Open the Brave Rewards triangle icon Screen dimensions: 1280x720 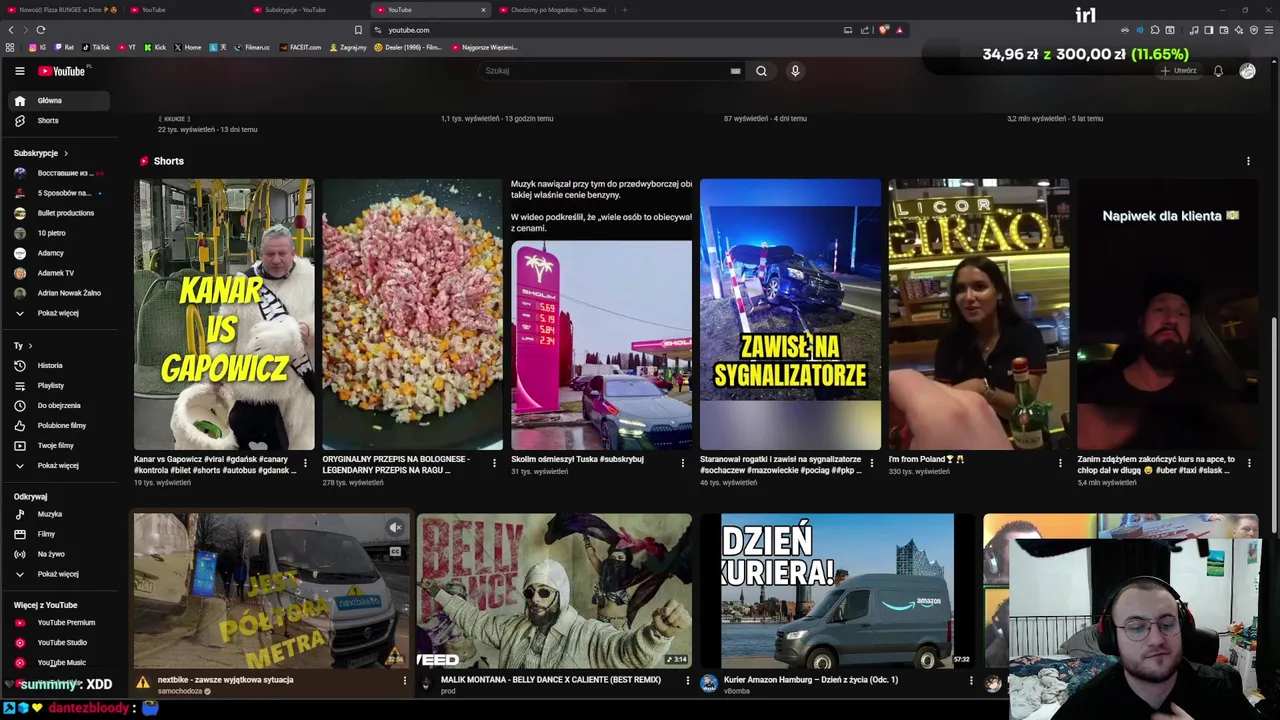point(900,30)
